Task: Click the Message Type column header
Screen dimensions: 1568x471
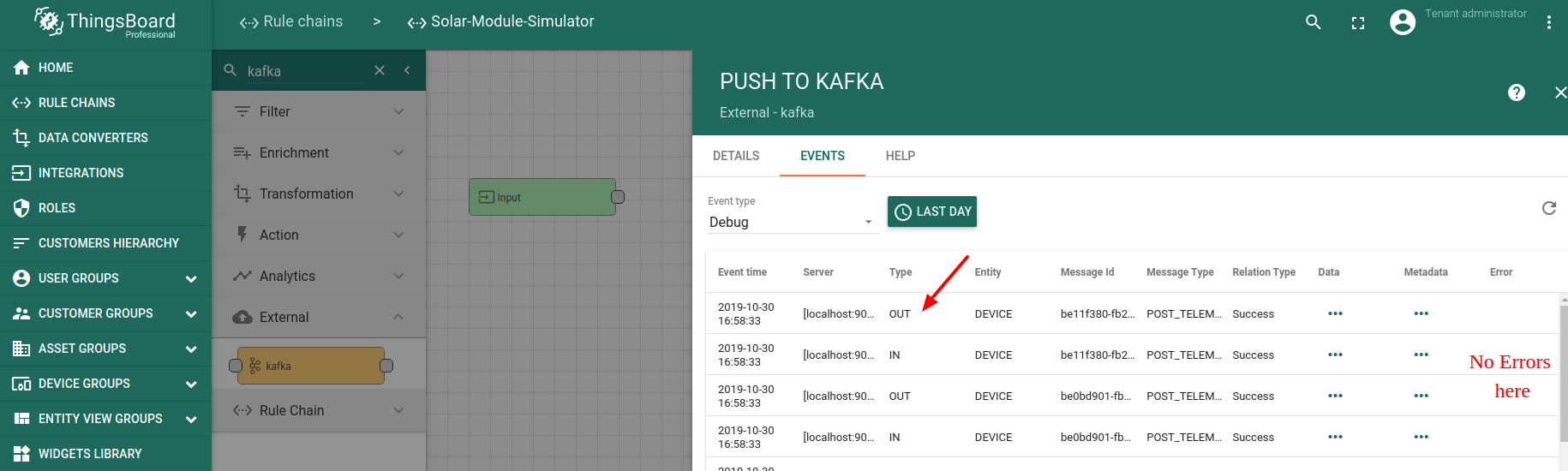Action: pos(1180,272)
